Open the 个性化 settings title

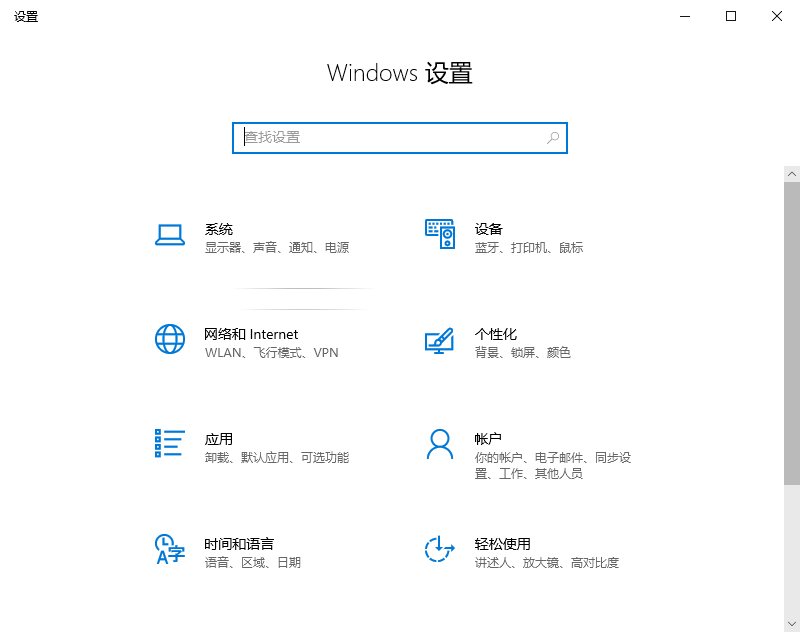point(496,334)
